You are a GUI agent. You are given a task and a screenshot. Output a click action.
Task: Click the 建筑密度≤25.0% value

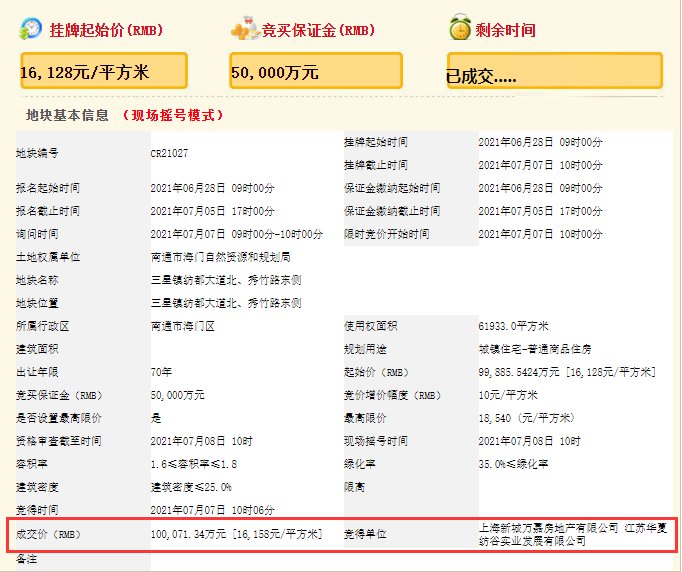coord(191,488)
